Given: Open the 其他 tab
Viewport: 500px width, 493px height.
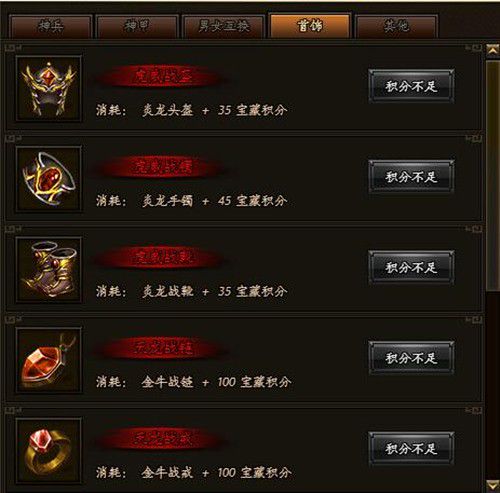Looking at the screenshot, I should coord(396,26).
